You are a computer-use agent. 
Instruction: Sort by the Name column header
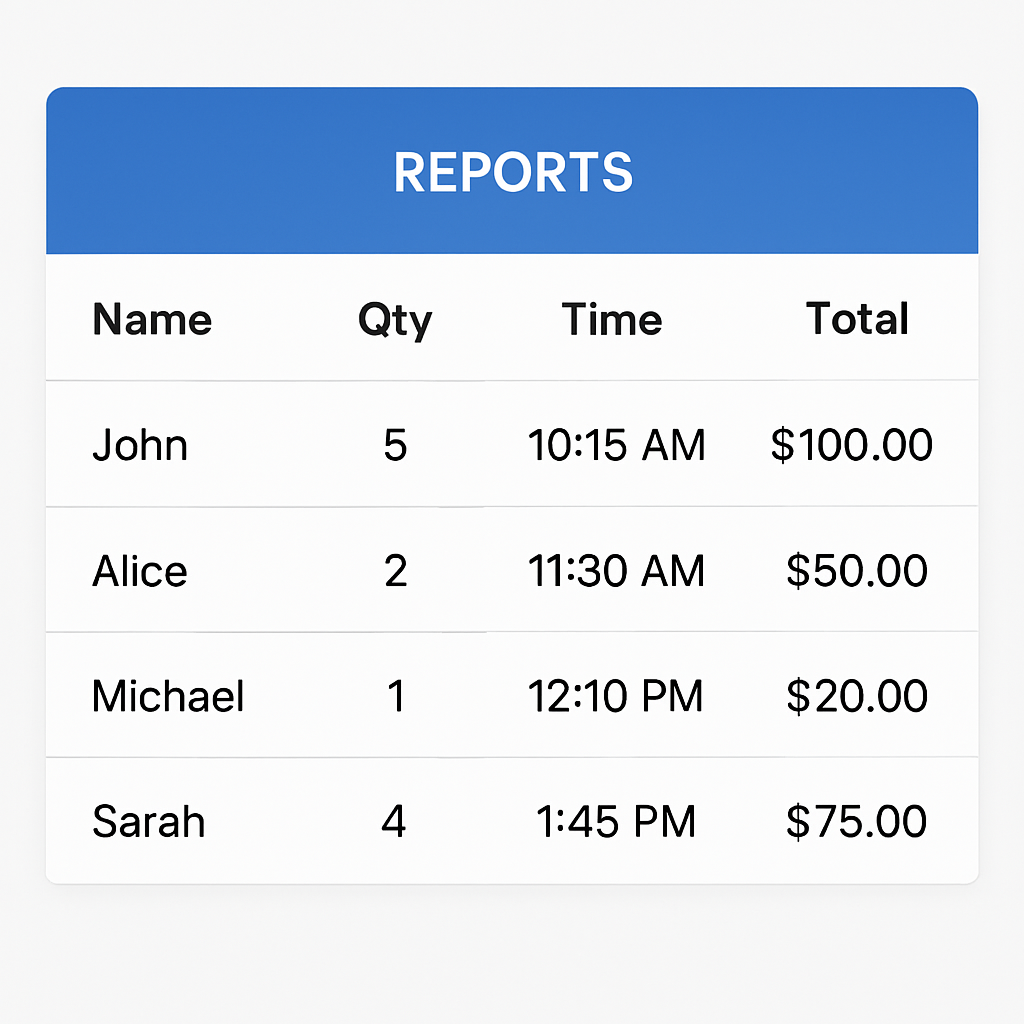152,319
